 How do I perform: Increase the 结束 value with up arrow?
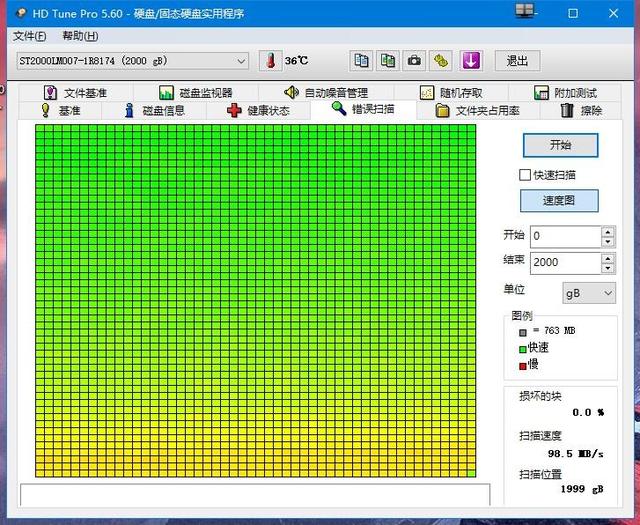click(x=608, y=258)
